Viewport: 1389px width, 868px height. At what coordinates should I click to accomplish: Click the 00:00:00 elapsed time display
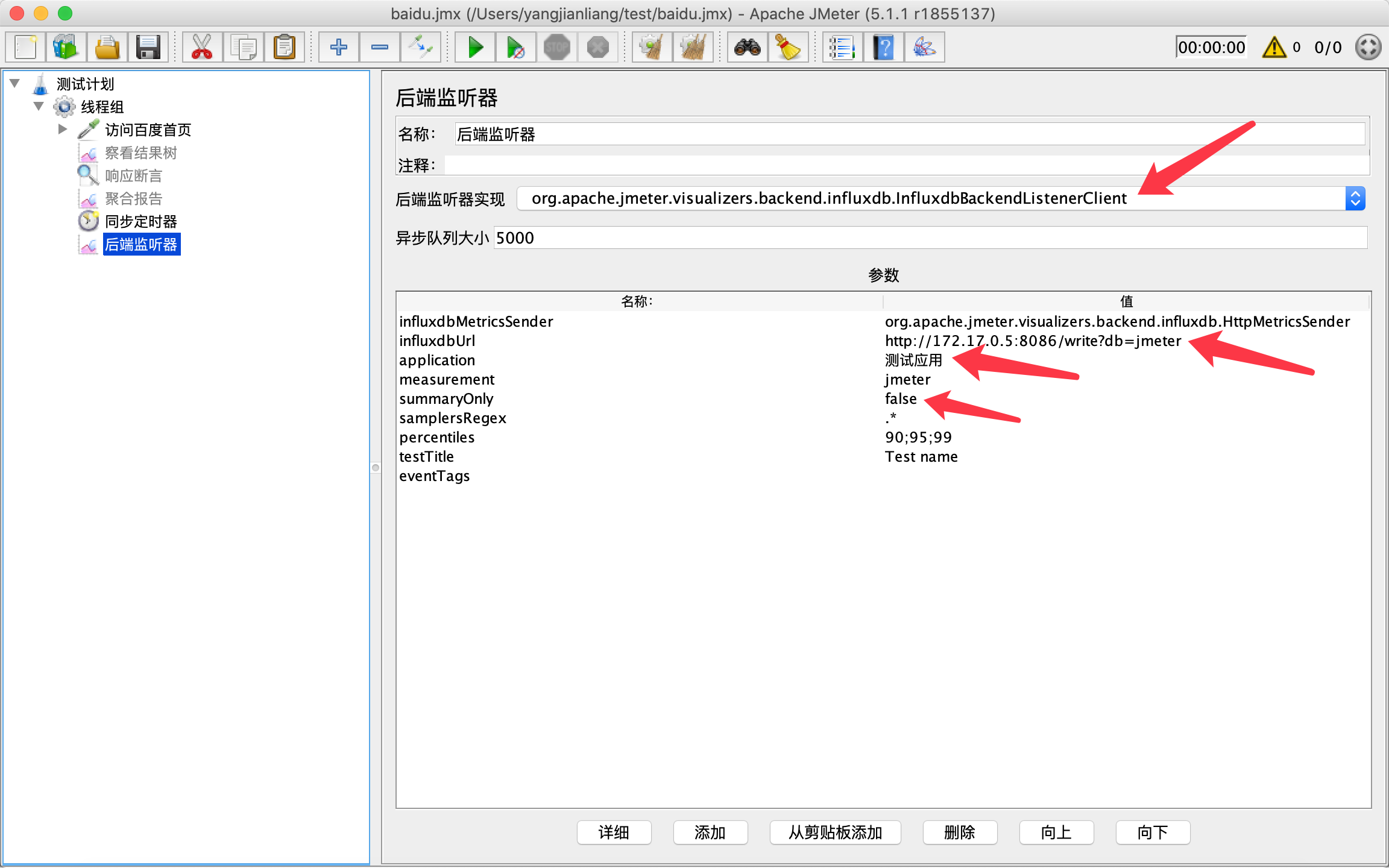tap(1211, 47)
